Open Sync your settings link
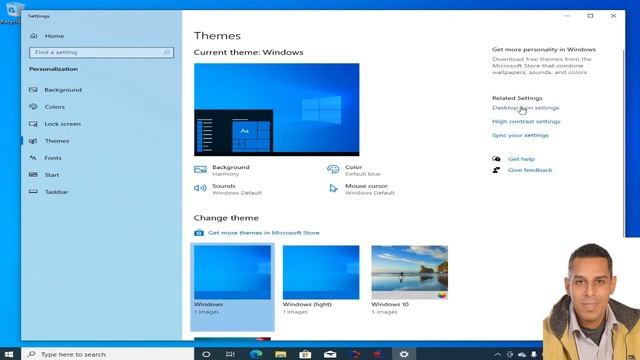 point(520,136)
